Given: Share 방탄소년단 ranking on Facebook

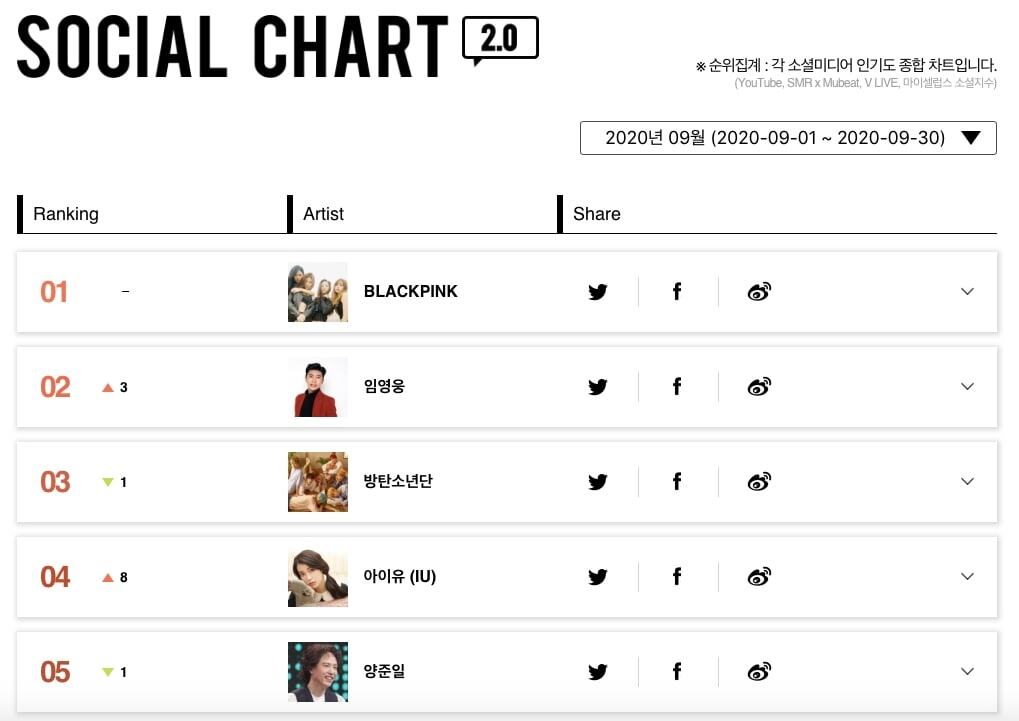Looking at the screenshot, I should [677, 482].
